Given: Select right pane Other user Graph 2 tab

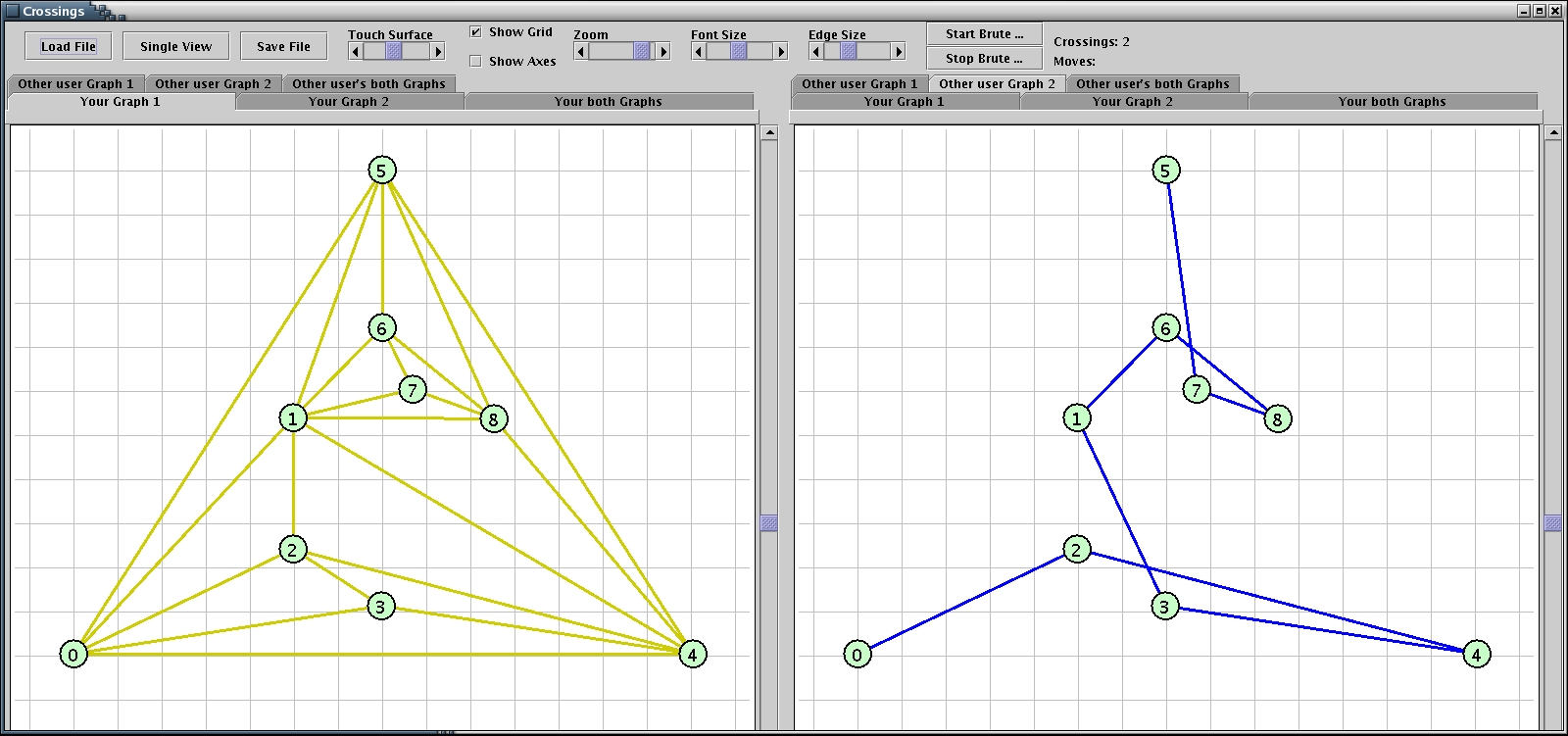Looking at the screenshot, I should click(x=997, y=83).
